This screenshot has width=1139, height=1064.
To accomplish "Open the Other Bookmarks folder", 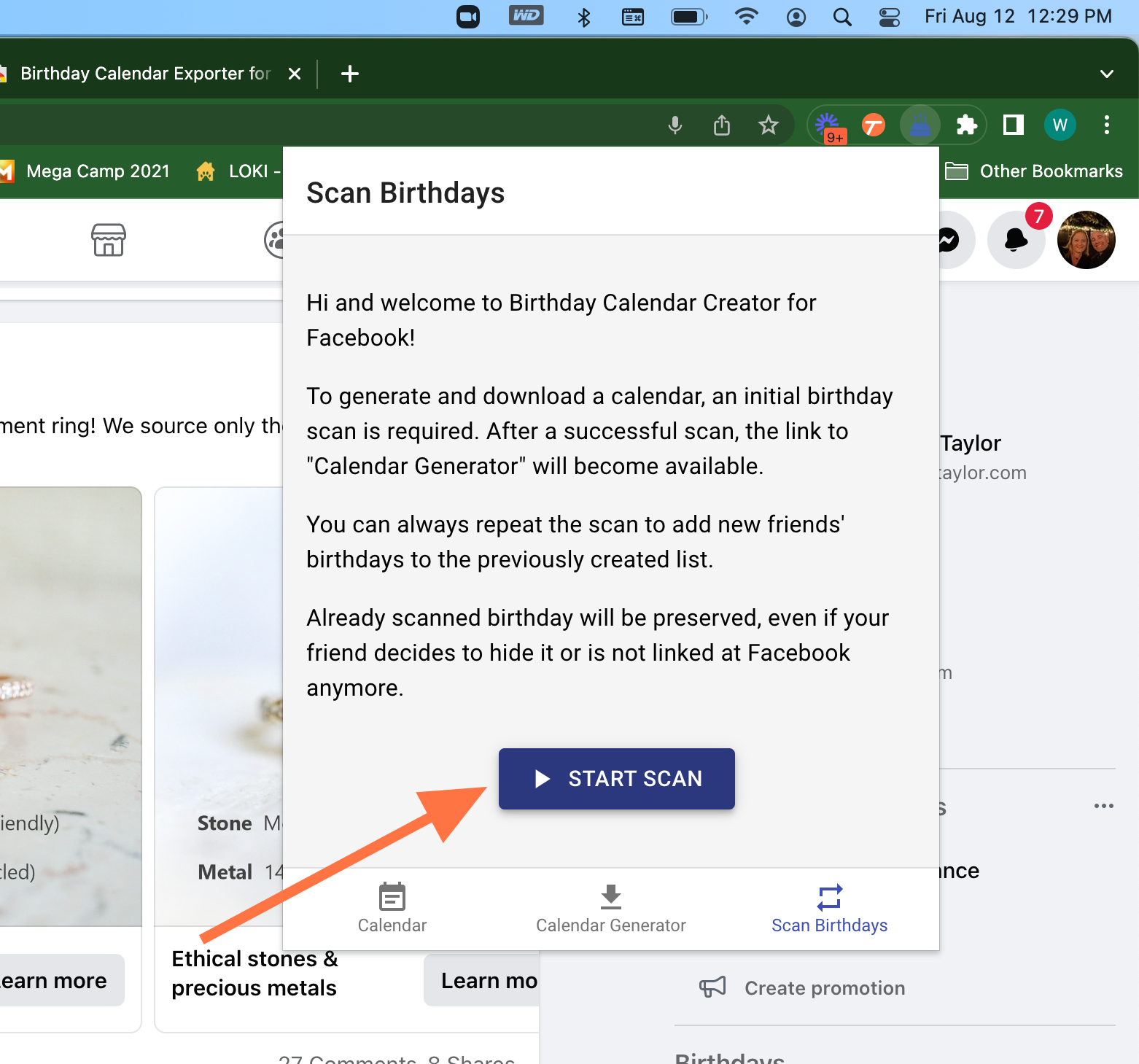I will [x=1033, y=171].
